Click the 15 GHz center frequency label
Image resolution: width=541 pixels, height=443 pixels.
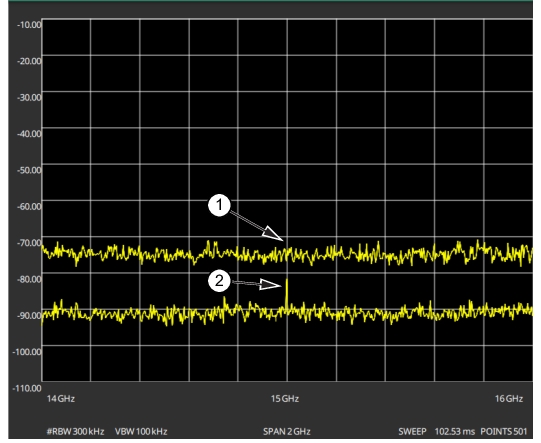click(285, 398)
